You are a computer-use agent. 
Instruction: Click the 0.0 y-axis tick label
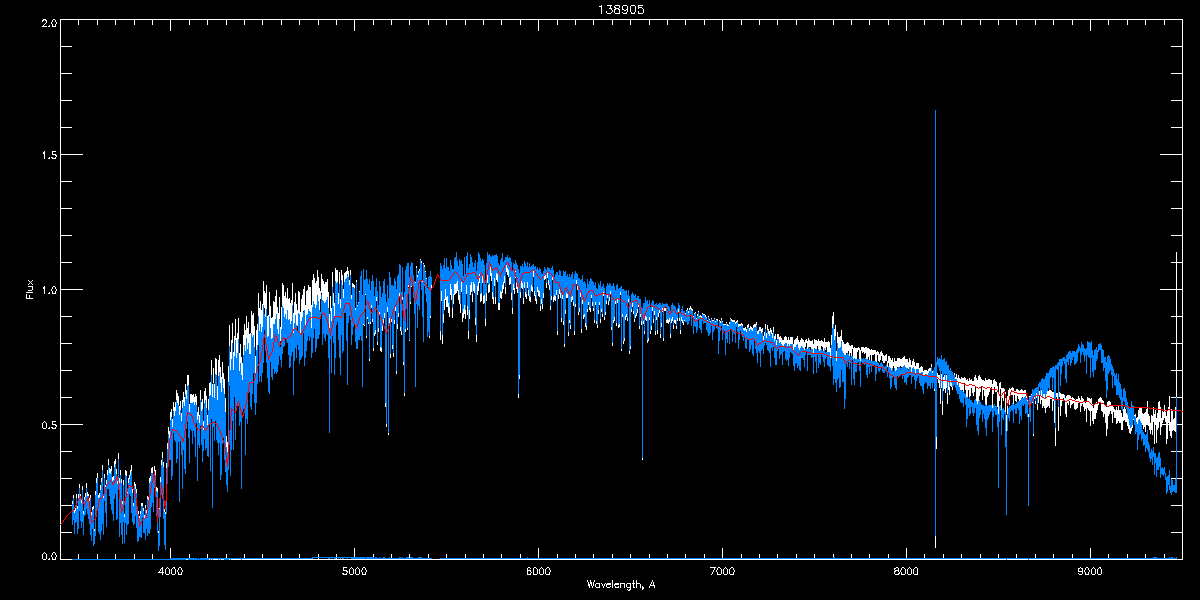point(48,555)
